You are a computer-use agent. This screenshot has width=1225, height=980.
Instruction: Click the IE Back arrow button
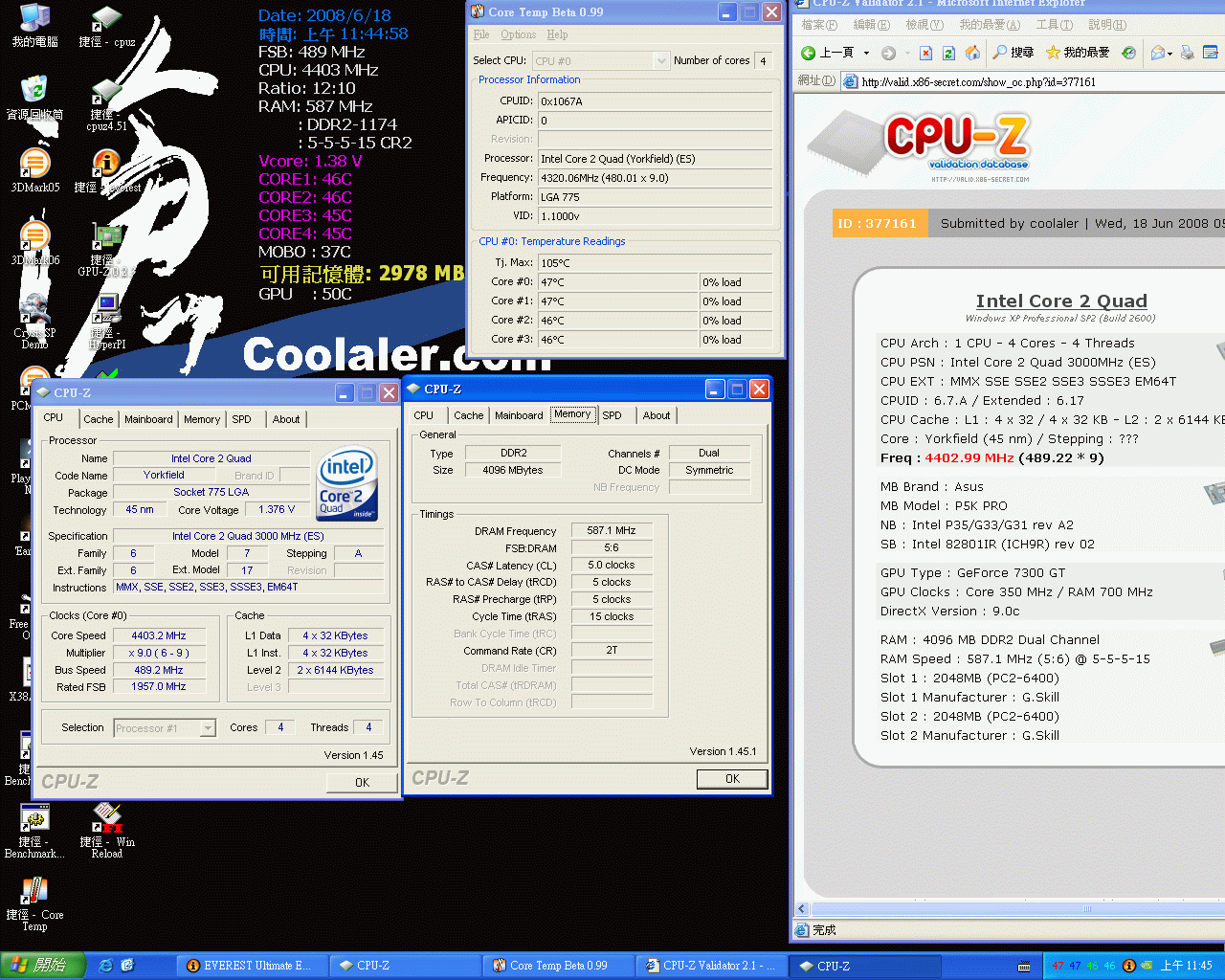pyautogui.click(x=828, y=53)
